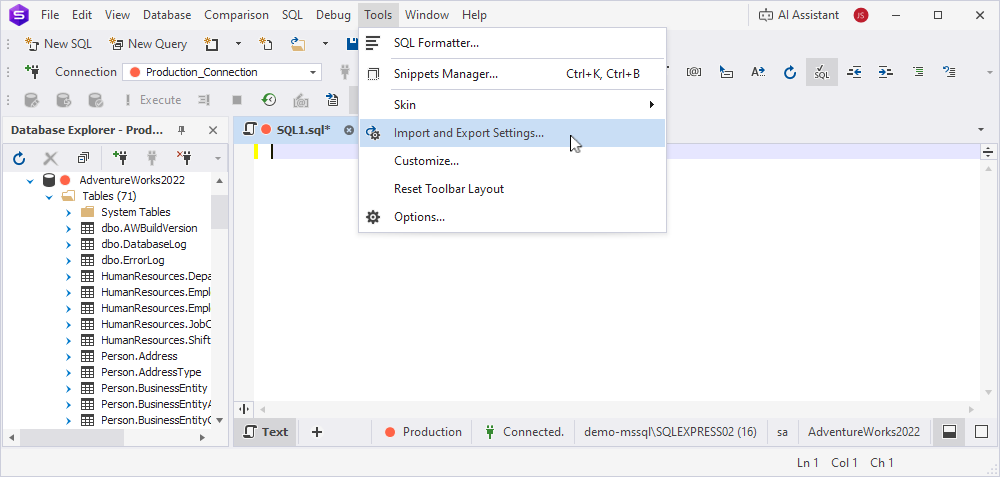The height and width of the screenshot is (477, 1000).
Task: Open the SQL Formatter menu item
Action: [x=513, y=43]
